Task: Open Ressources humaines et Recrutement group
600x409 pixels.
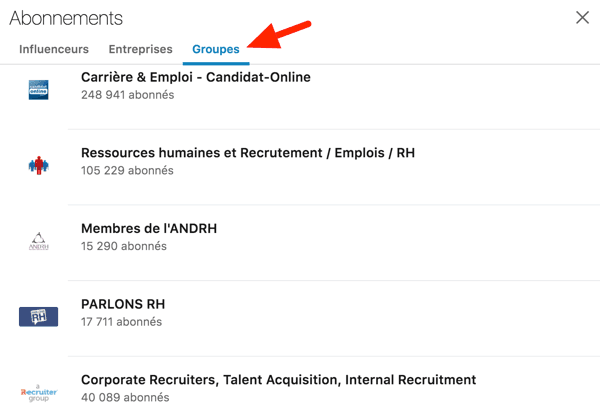Action: coord(247,153)
